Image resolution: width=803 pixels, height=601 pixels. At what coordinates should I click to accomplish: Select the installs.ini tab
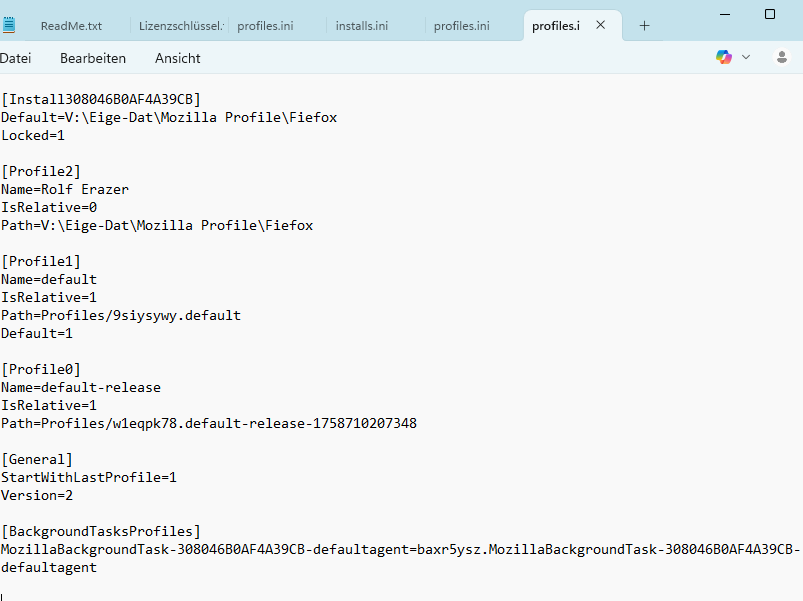[362, 25]
